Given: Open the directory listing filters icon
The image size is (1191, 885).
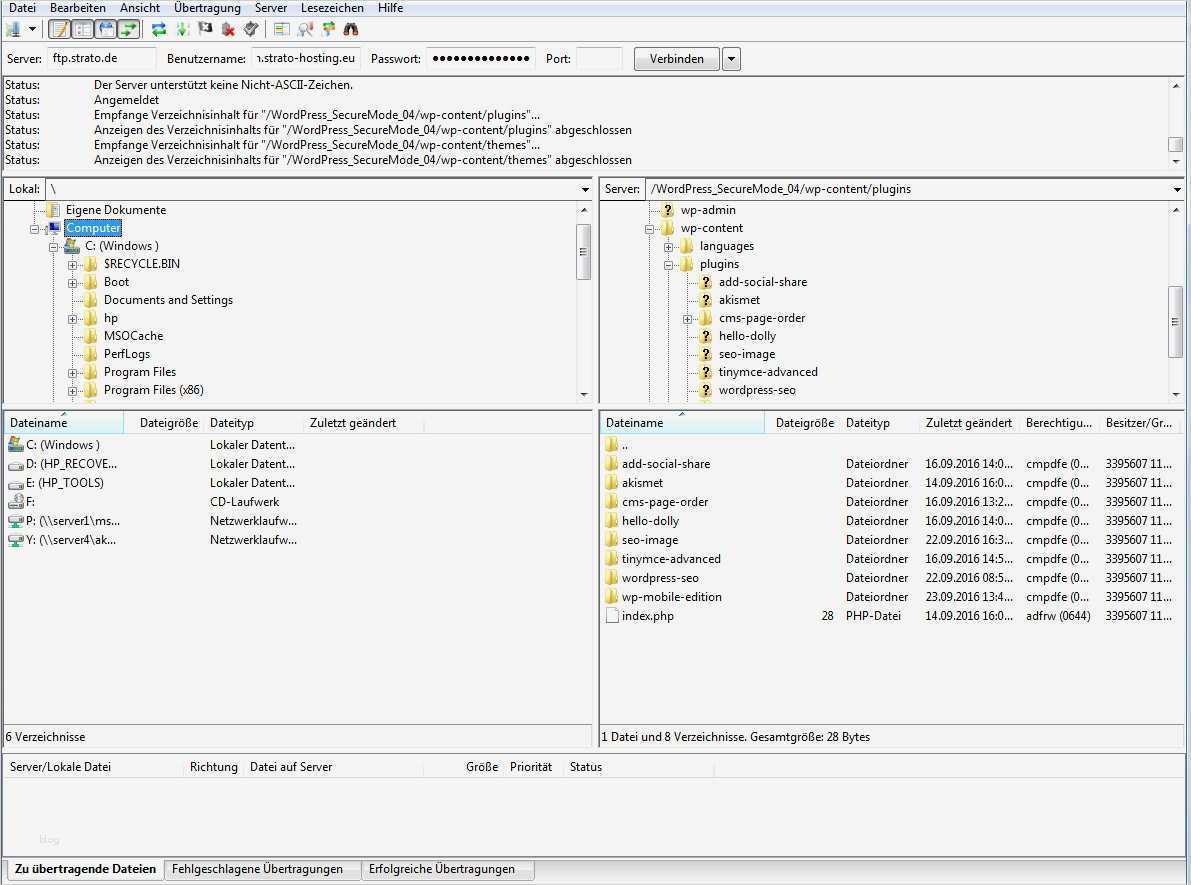Looking at the screenshot, I should click(x=282, y=29).
